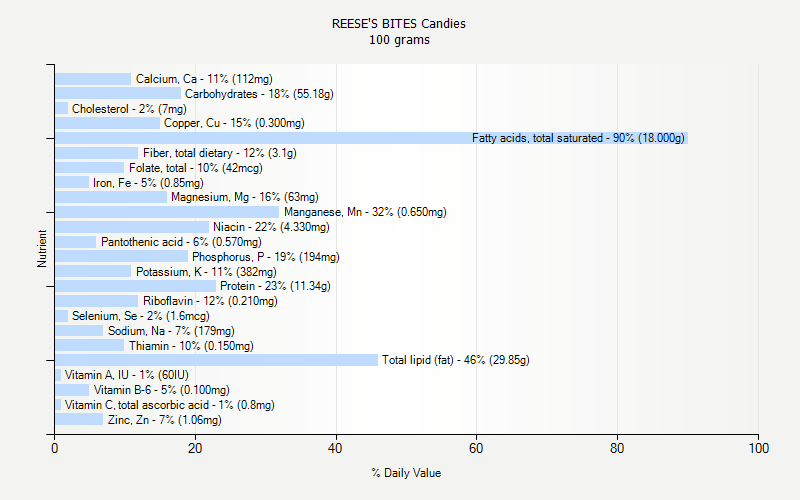Click the Zinc bar
Viewport: 800px width, 500px height.
pyautogui.click(x=79, y=419)
